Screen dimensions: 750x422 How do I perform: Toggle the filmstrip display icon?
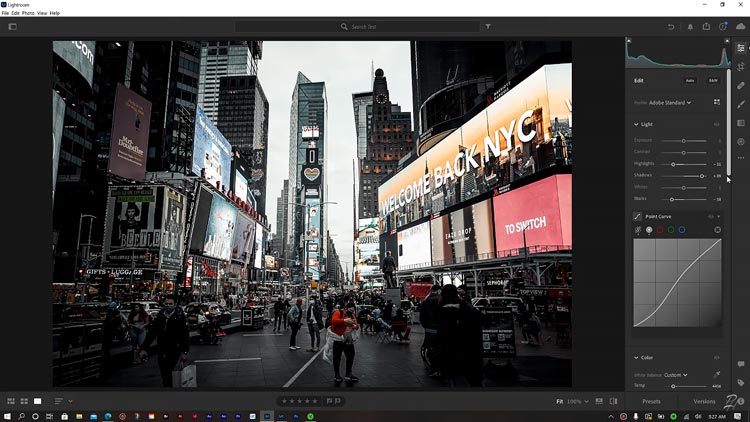(599, 401)
